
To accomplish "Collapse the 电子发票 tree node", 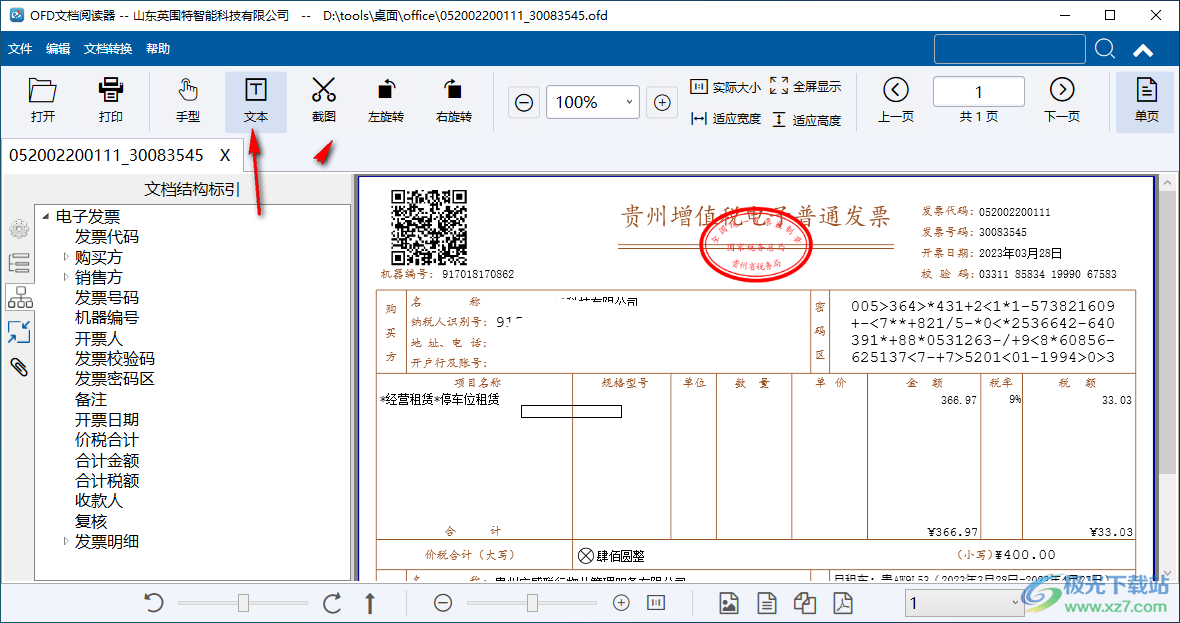I will [x=45, y=217].
